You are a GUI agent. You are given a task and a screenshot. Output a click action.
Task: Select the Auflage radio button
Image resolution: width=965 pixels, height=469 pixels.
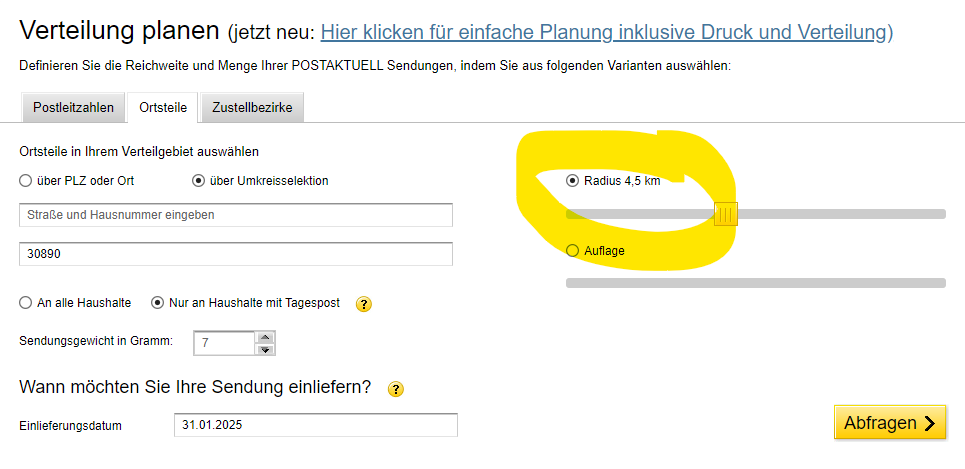tap(572, 251)
